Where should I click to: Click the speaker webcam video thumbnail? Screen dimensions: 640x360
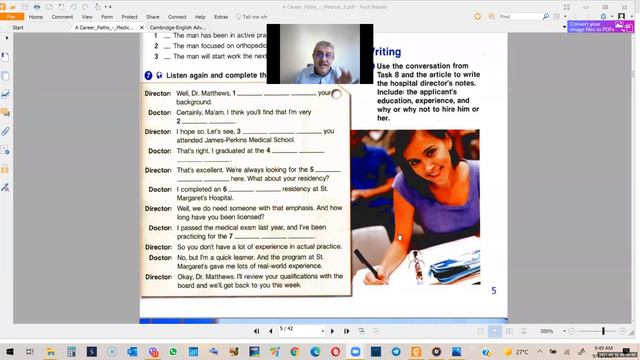320,54
